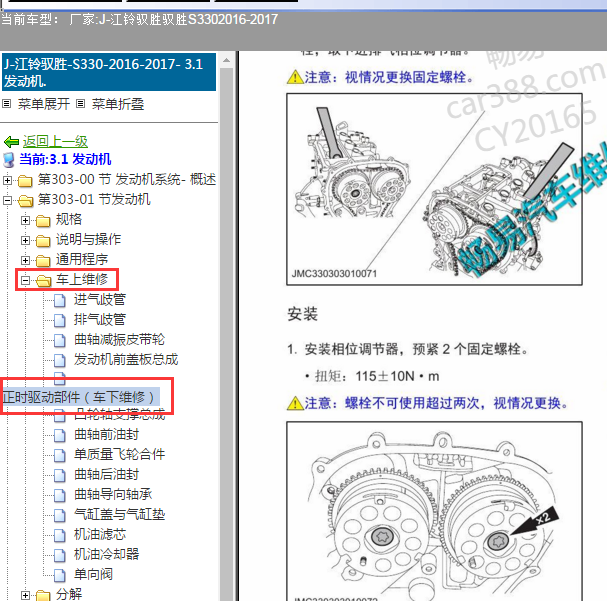Click the J-江铃驭胜-S330-2016-2017- 3.1 发动机 header
607x601 pixels.
tap(109, 72)
